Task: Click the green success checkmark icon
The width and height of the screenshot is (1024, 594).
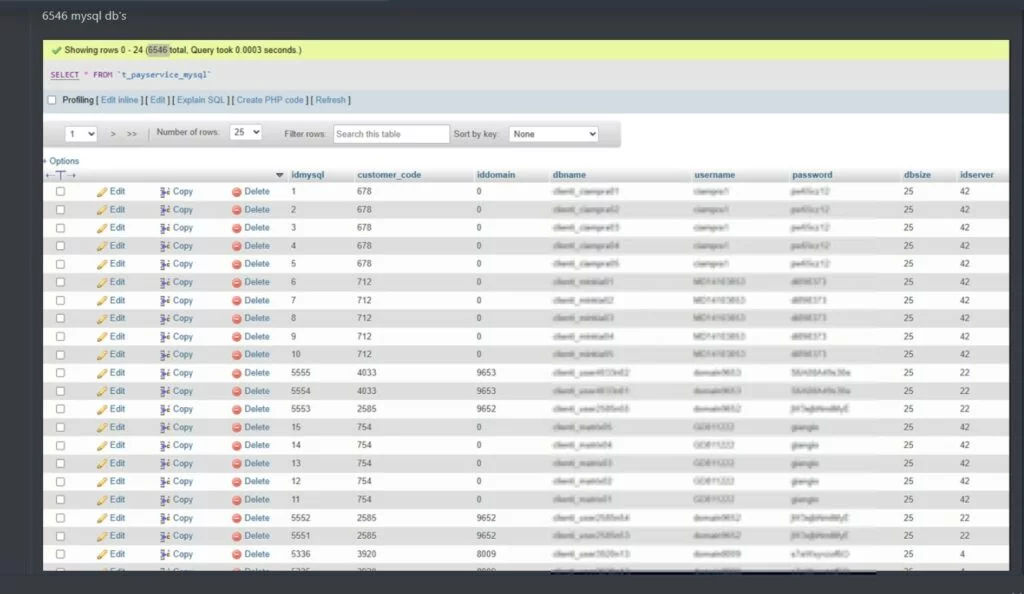Action: (57, 50)
